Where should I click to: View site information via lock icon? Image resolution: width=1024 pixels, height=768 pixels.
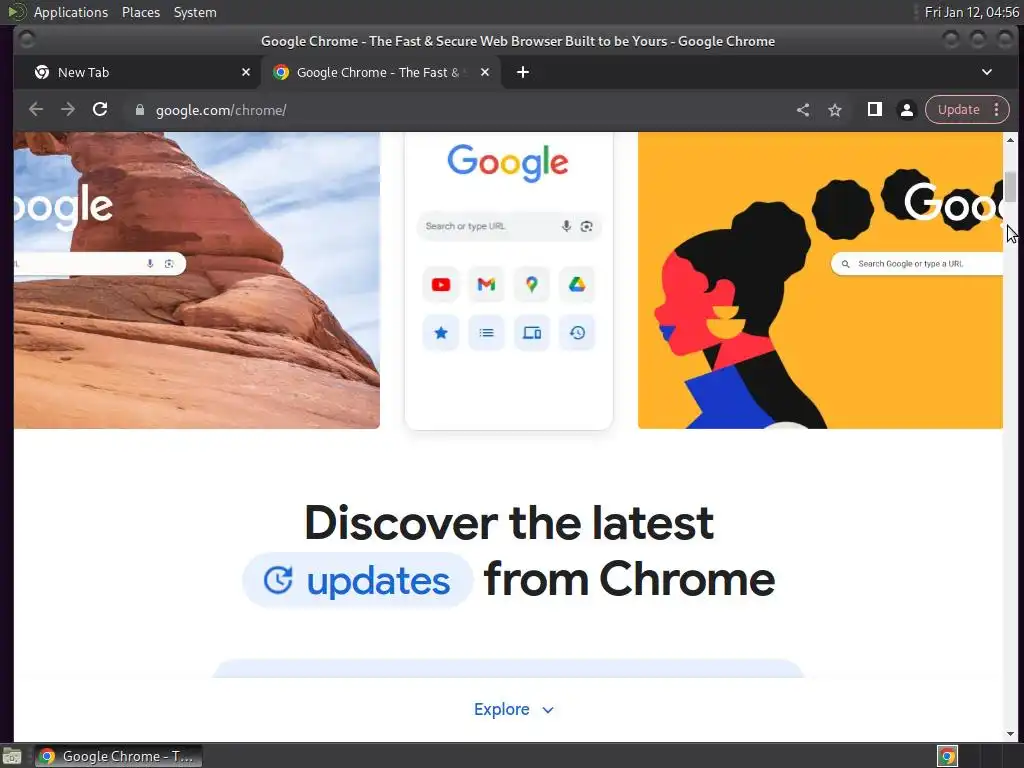(139, 110)
